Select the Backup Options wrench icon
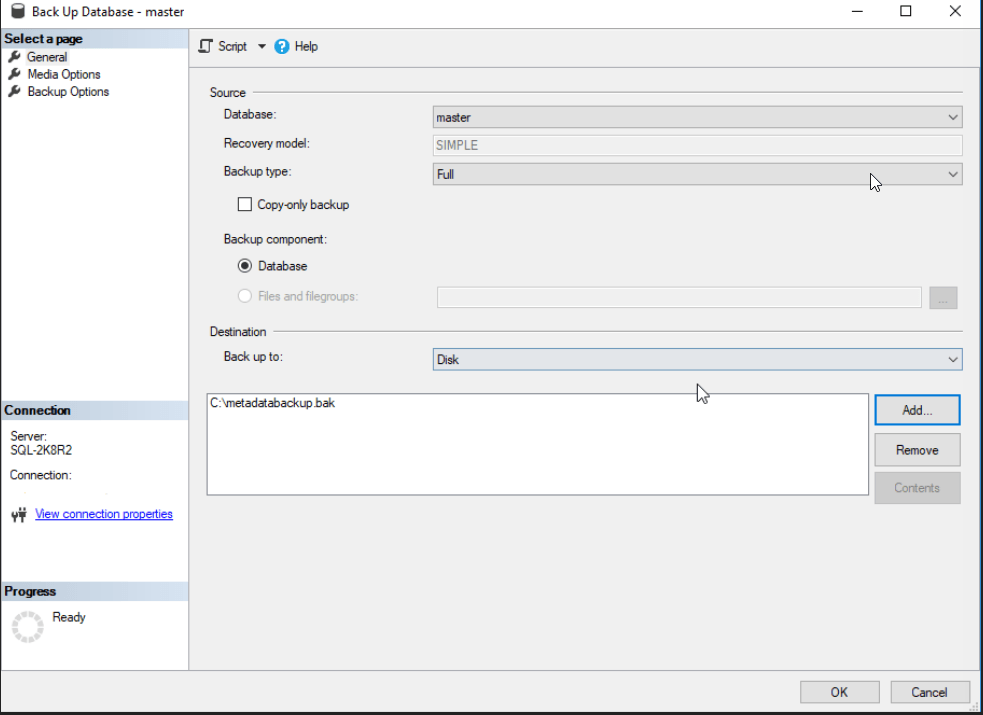Image resolution: width=983 pixels, height=715 pixels. pyautogui.click(x=14, y=91)
